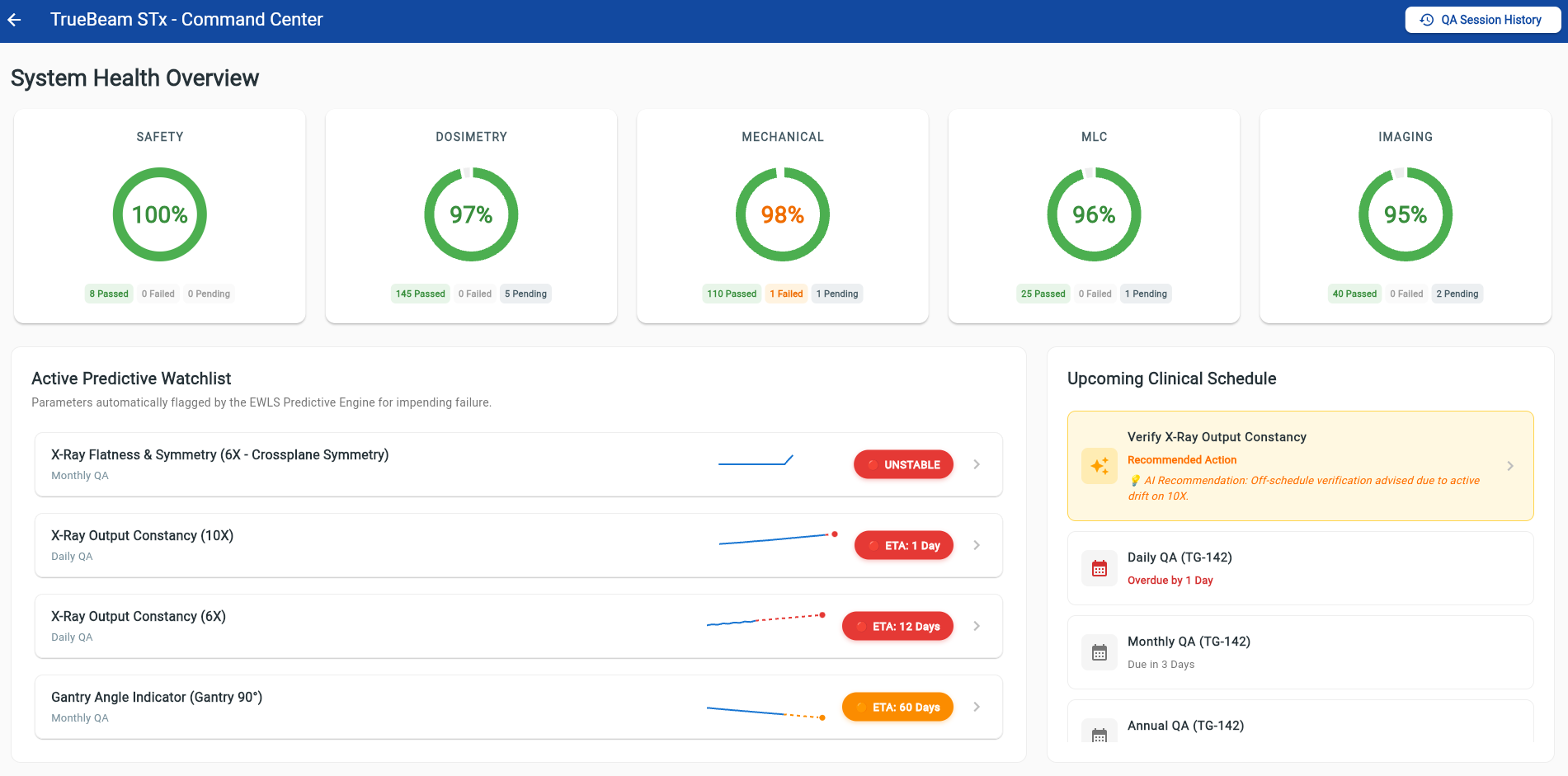
Task: Click '2 Pending' chip in Imaging card
Action: [1457, 294]
